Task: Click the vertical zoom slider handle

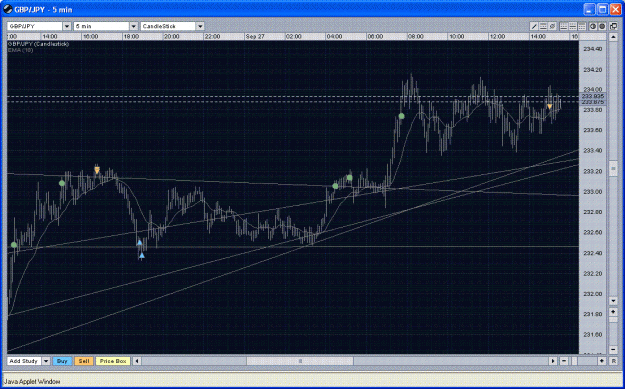Action: click(x=613, y=320)
